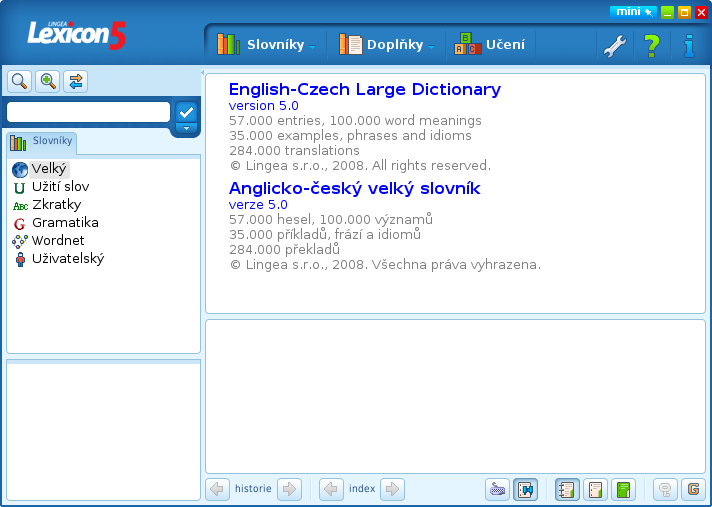This screenshot has height=507, width=712.
Task: Click the magnifying glass search icon
Action: click(x=19, y=81)
